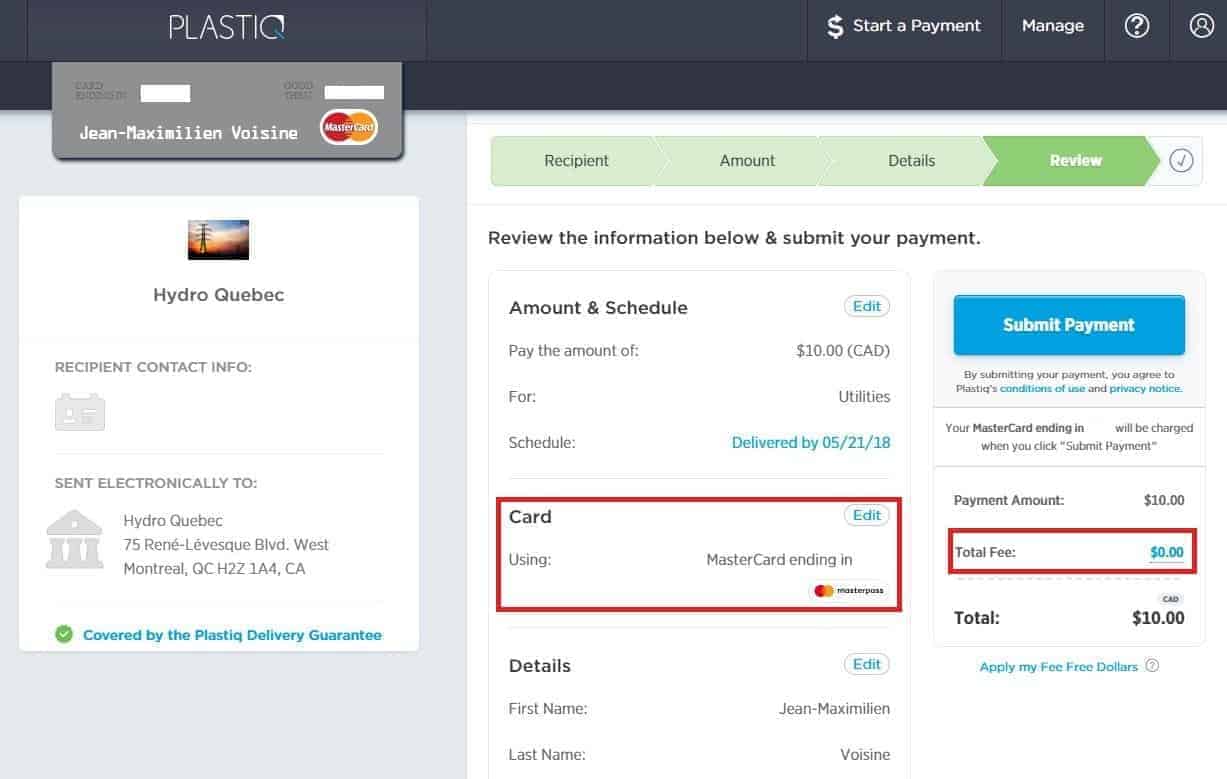The image size is (1227, 779).
Task: Return to the Details step
Action: pos(911,161)
